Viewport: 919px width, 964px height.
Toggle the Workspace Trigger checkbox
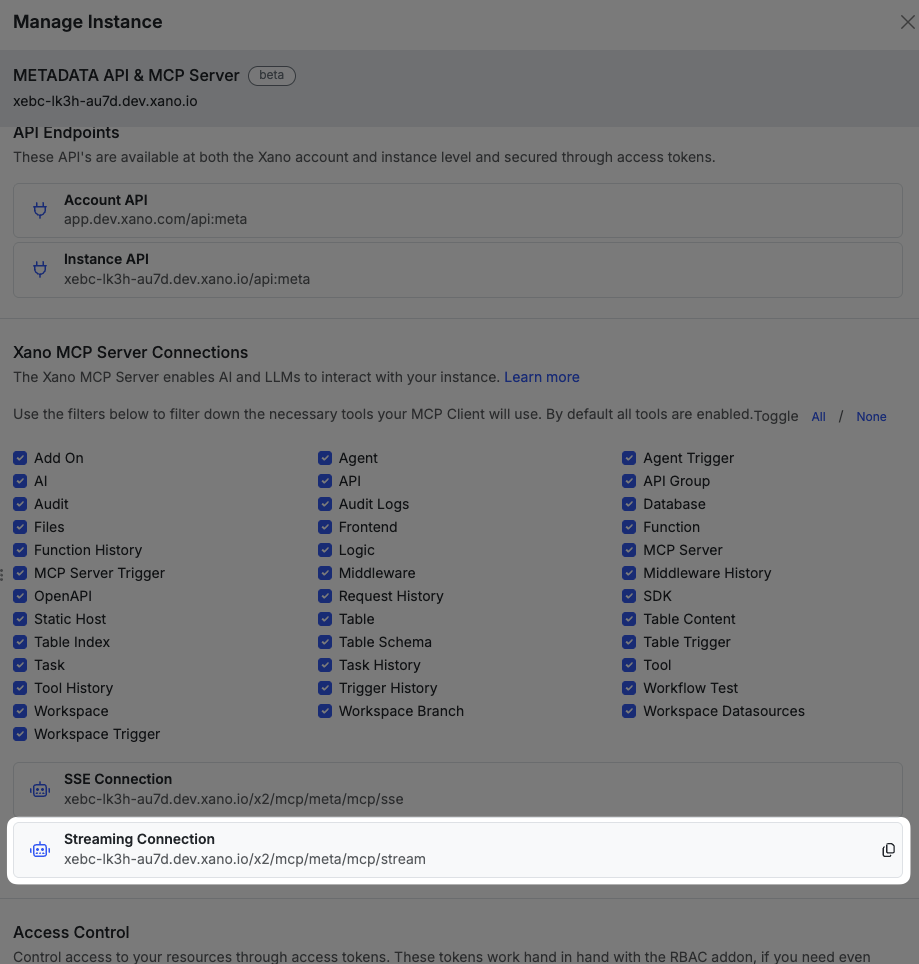20,734
